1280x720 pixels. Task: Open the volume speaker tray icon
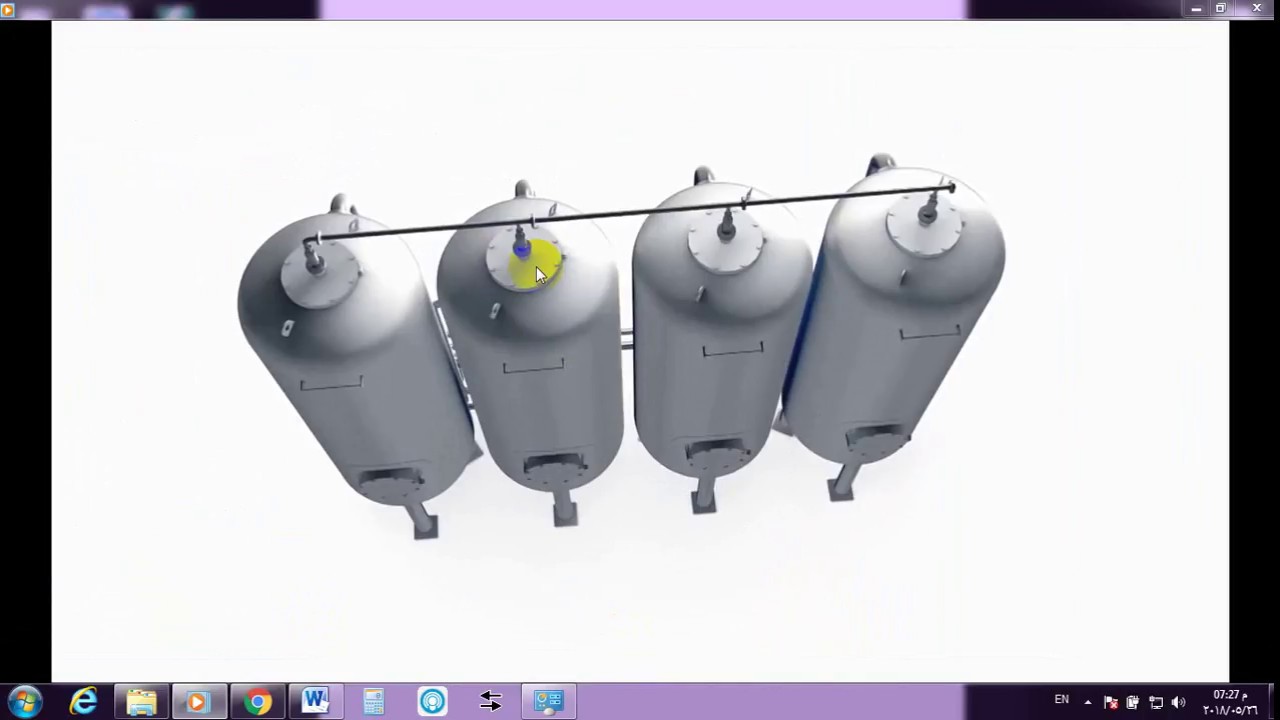1178,703
